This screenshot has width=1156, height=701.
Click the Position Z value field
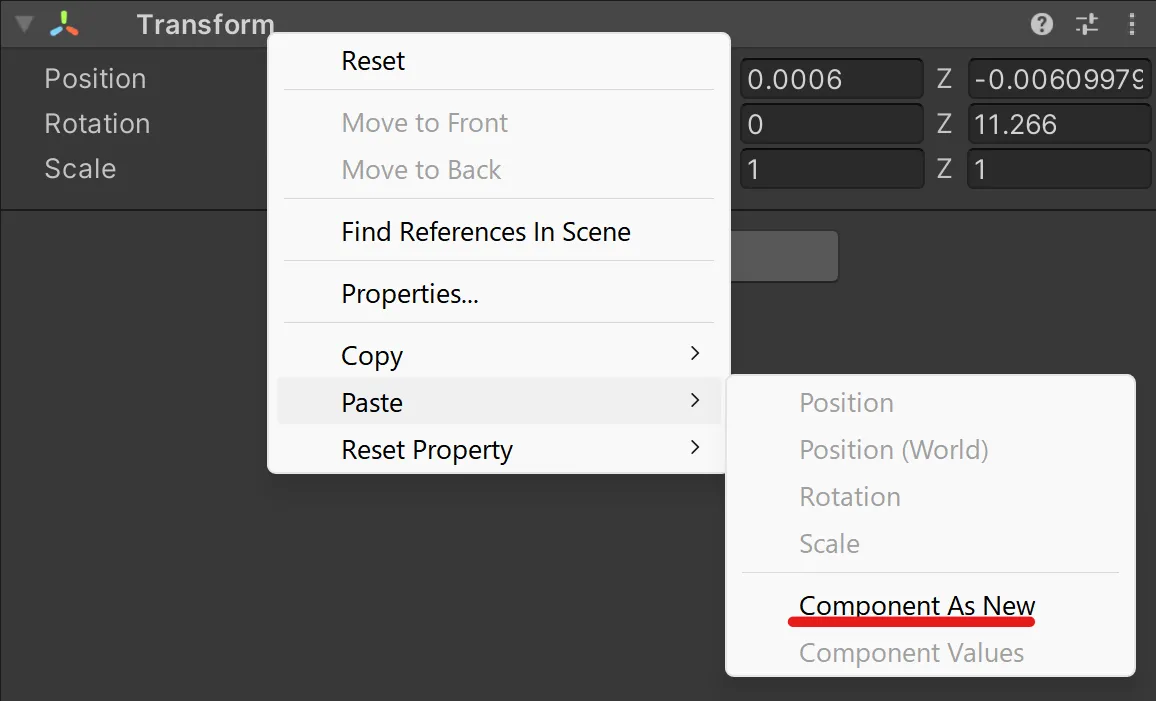point(1059,79)
